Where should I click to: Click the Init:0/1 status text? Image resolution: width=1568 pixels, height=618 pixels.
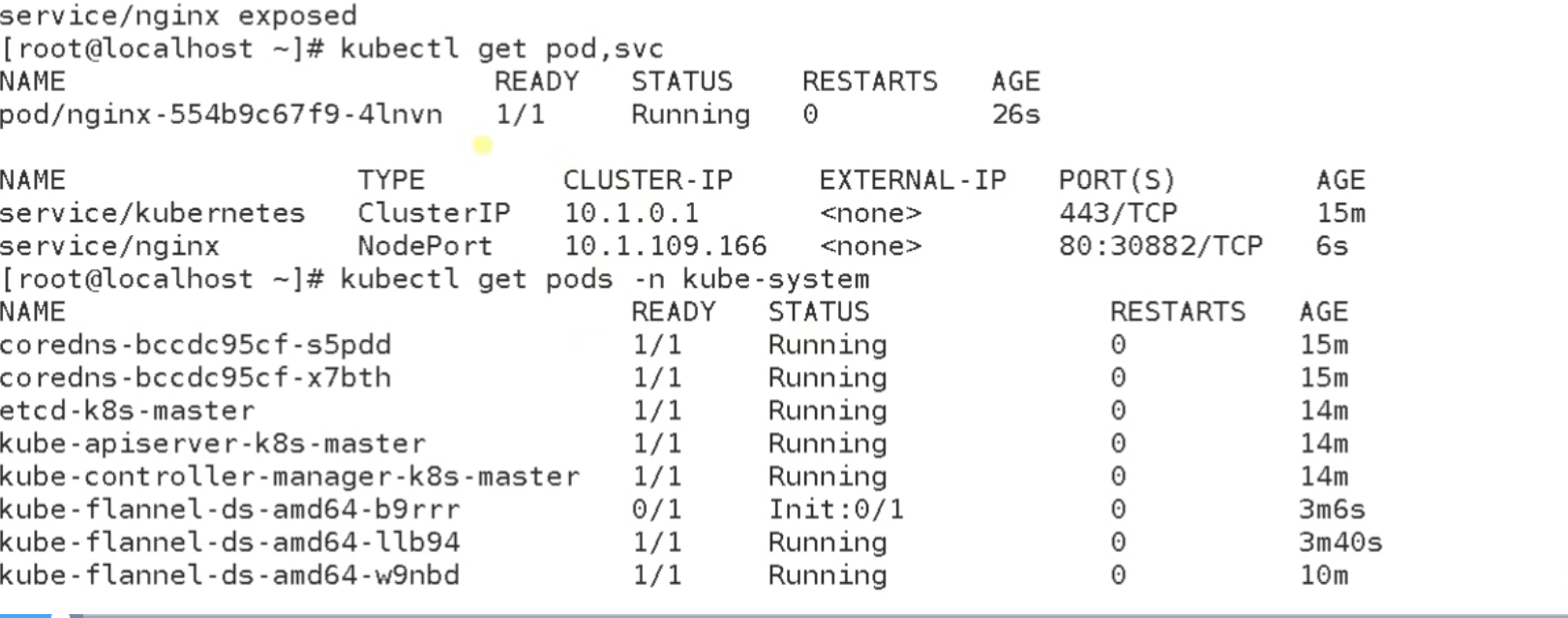tap(835, 510)
